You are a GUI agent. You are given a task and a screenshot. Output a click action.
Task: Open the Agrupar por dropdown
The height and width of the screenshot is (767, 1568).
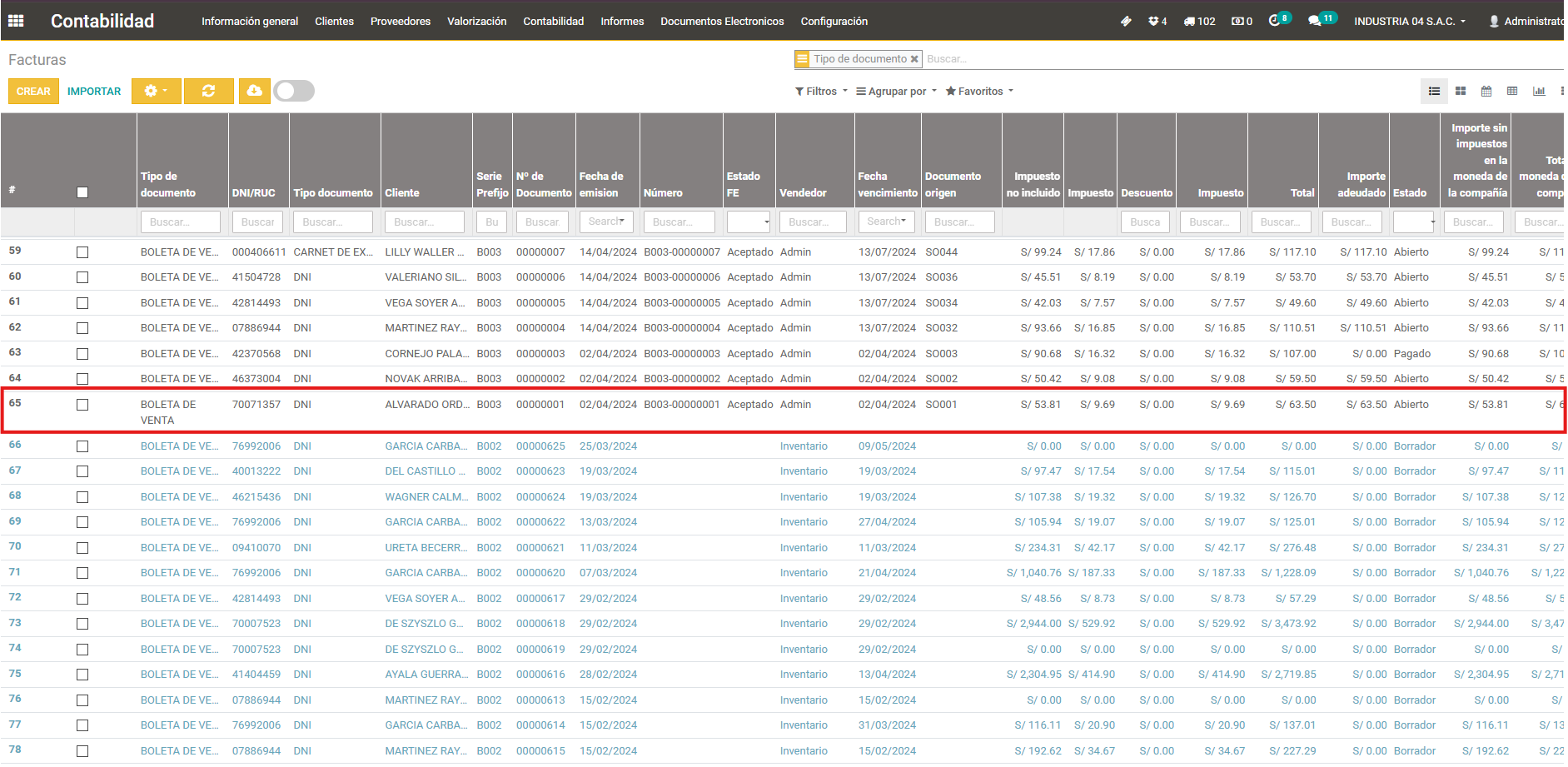pos(896,91)
